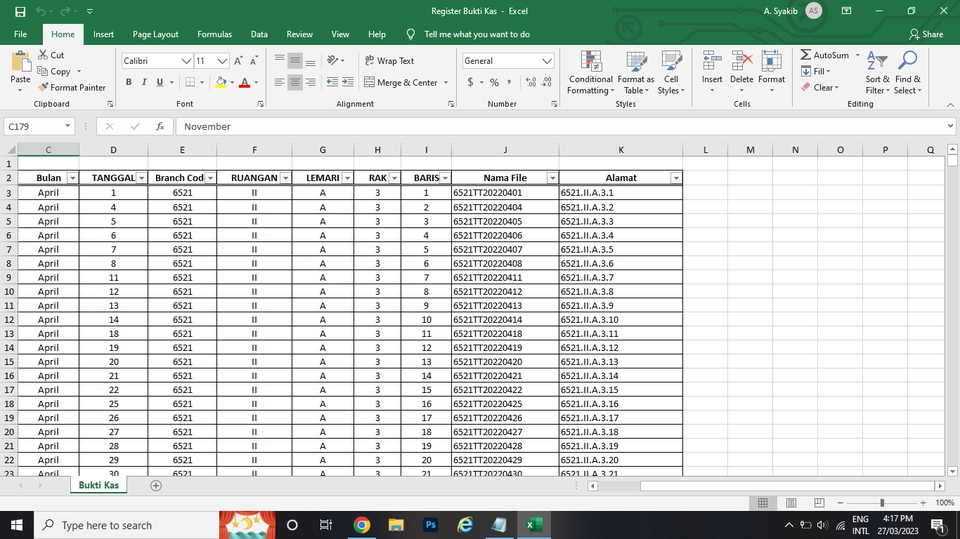Viewport: 960px width, 539px height.
Task: Open the font size dropdown
Action: pos(222,61)
